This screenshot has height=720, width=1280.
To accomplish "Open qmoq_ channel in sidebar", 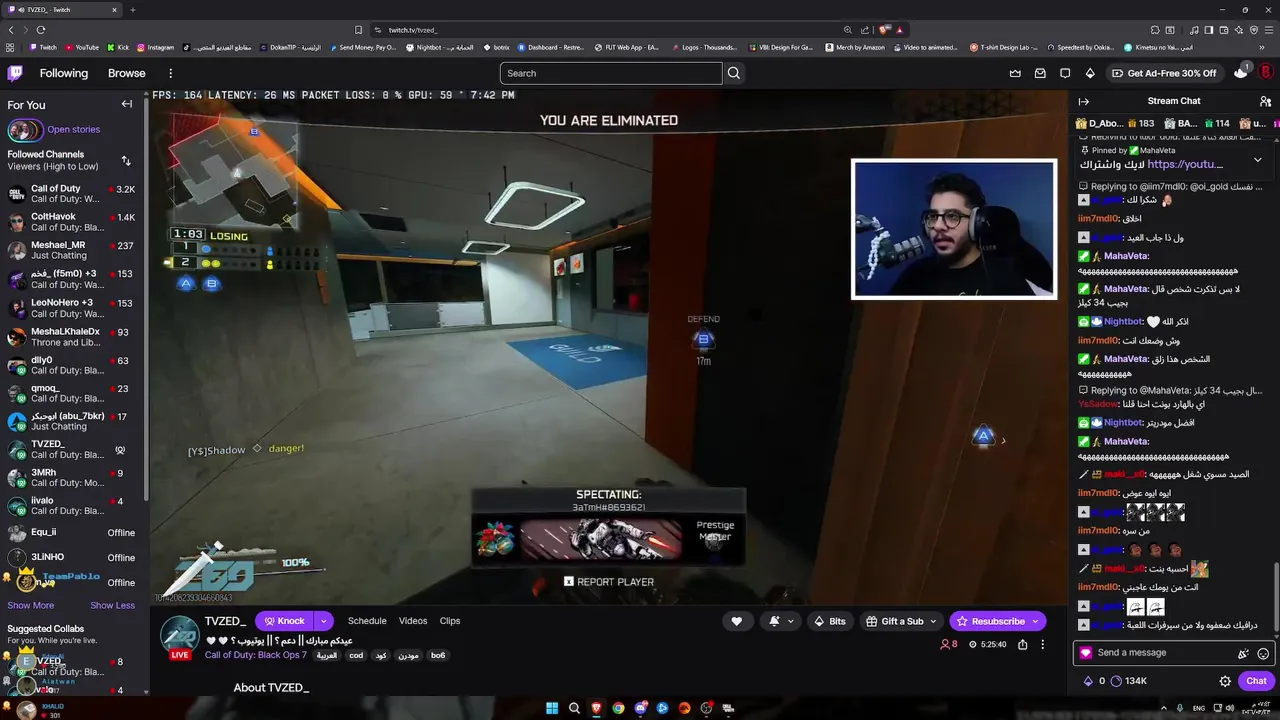I will tap(75, 393).
